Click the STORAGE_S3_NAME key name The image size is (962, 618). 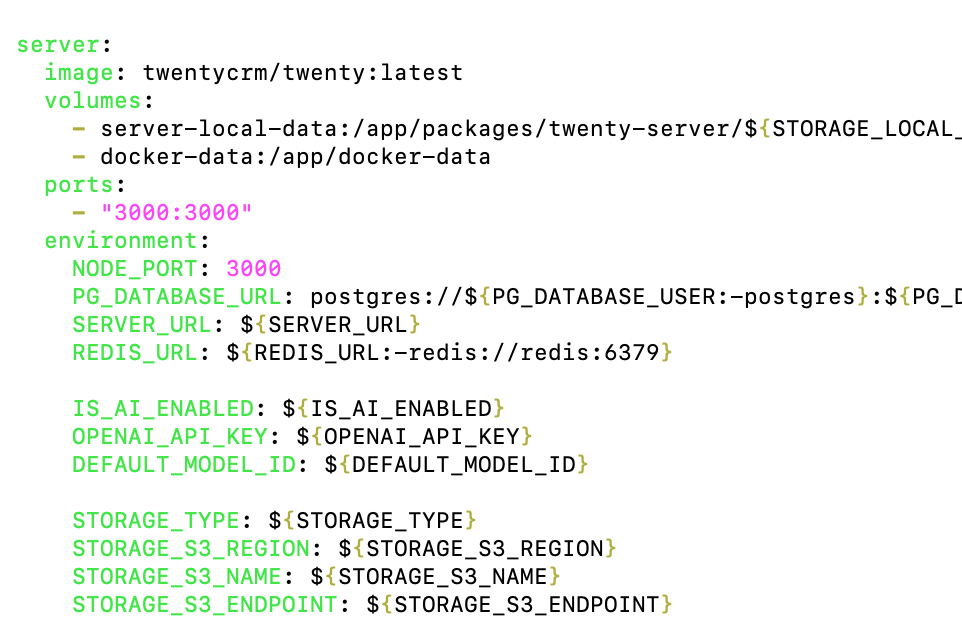[177, 577]
